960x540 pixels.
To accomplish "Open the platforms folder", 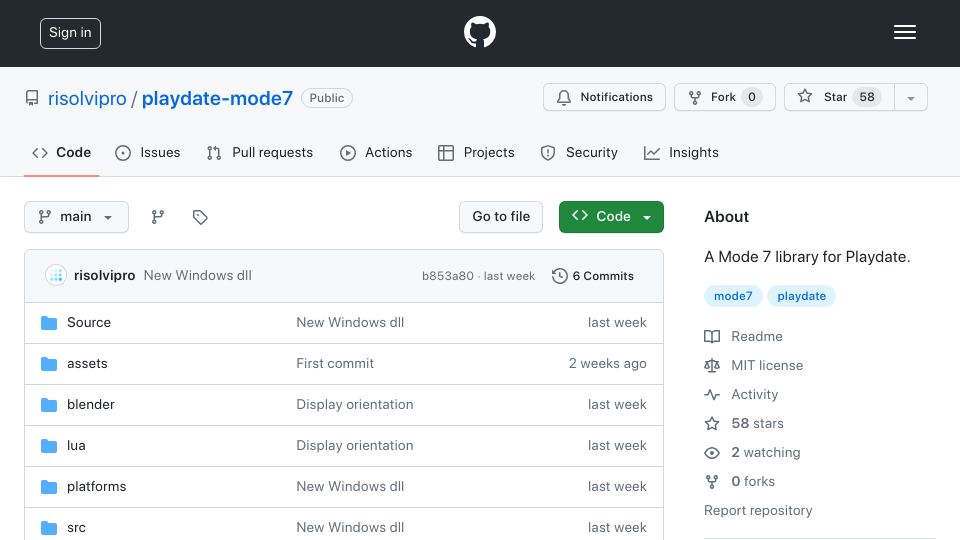I will pos(97,487).
